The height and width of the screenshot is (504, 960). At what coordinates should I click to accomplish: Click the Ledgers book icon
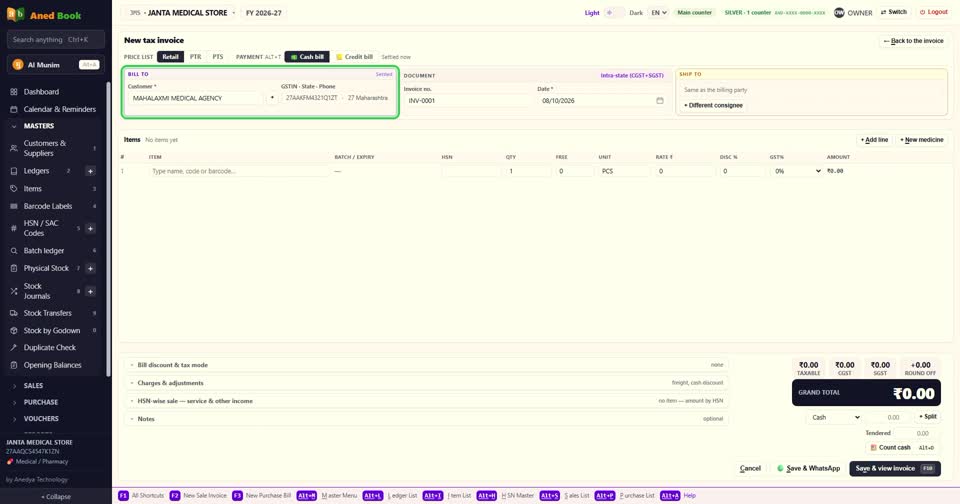point(13,171)
